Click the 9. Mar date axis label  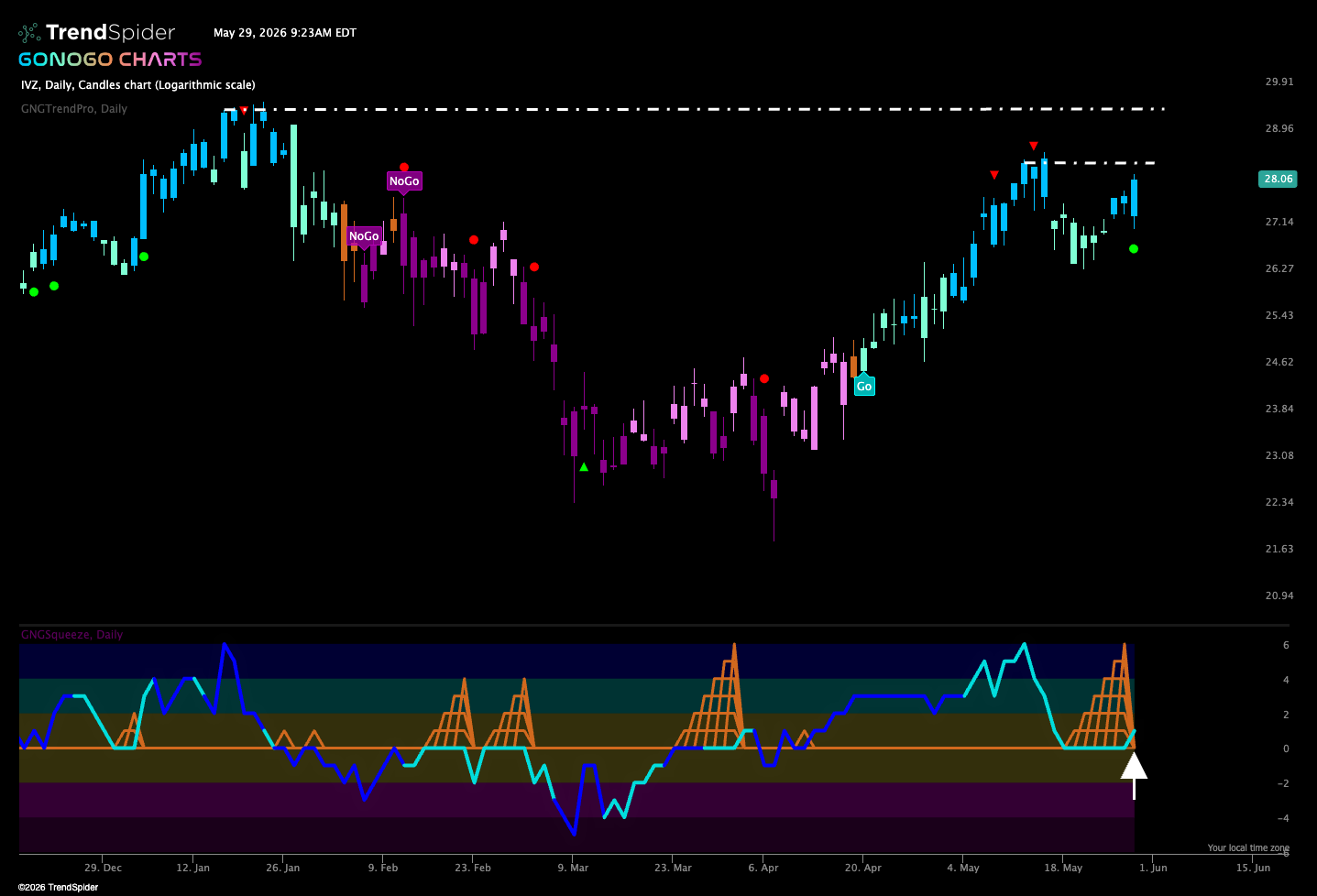click(573, 868)
